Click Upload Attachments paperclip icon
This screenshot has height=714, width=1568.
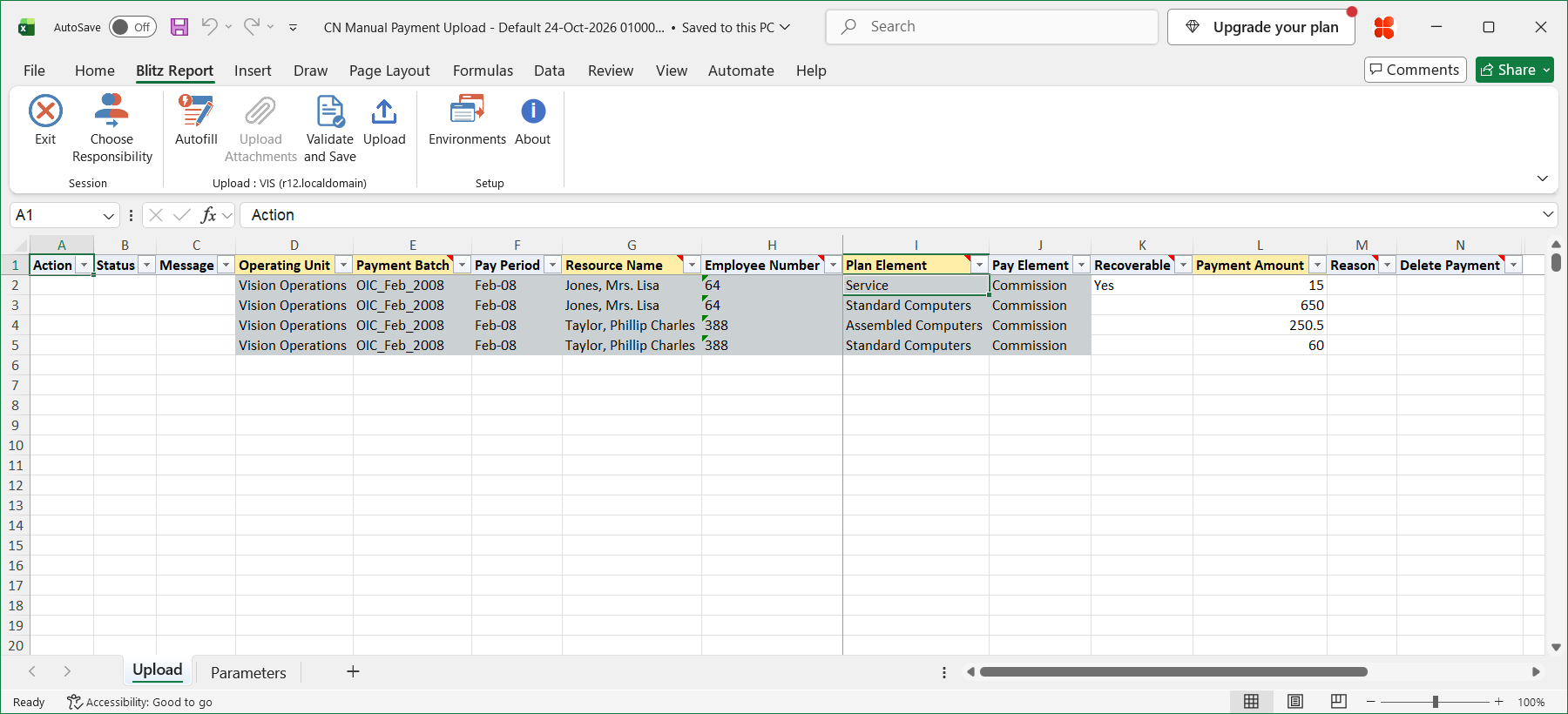tap(260, 111)
